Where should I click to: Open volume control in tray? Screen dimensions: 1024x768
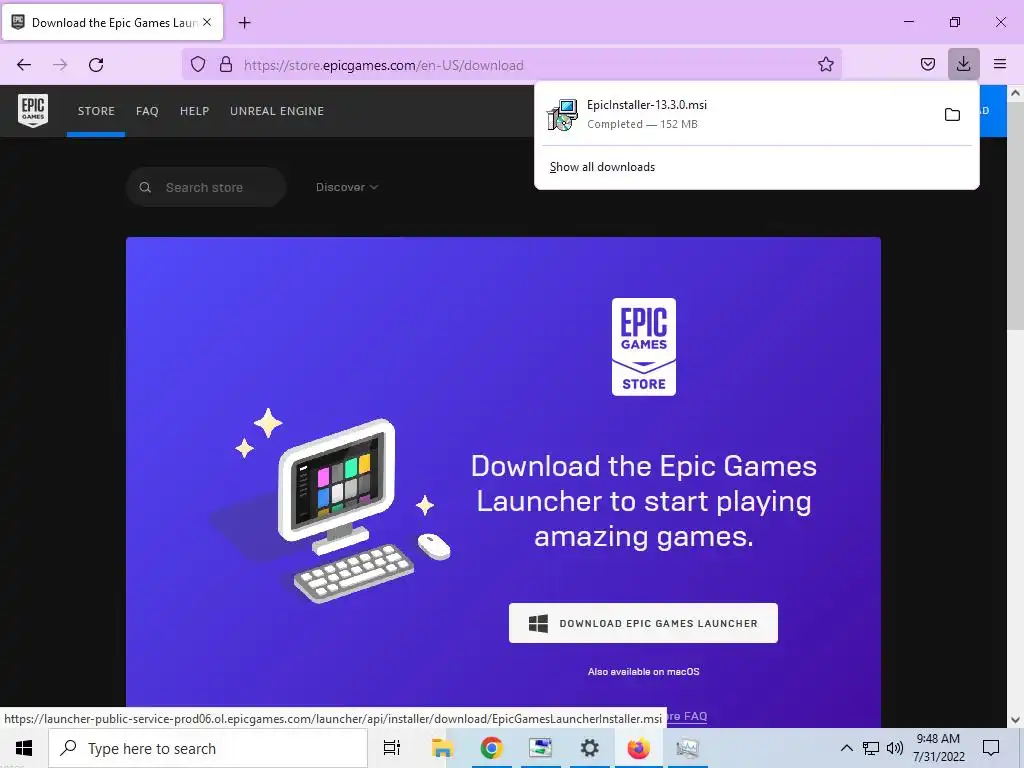(x=895, y=748)
